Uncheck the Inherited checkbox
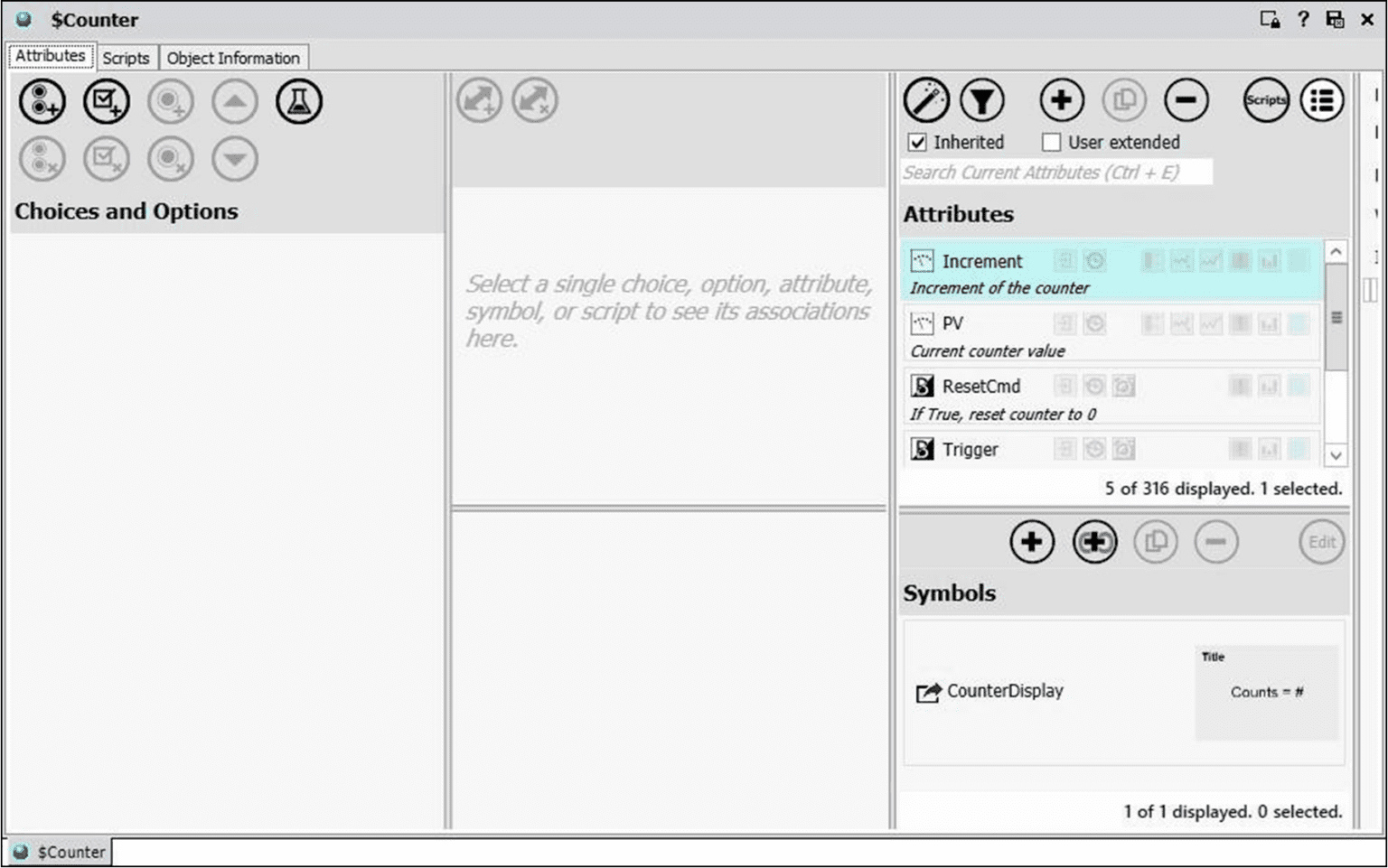The width and height of the screenshot is (1388, 868). point(919,142)
